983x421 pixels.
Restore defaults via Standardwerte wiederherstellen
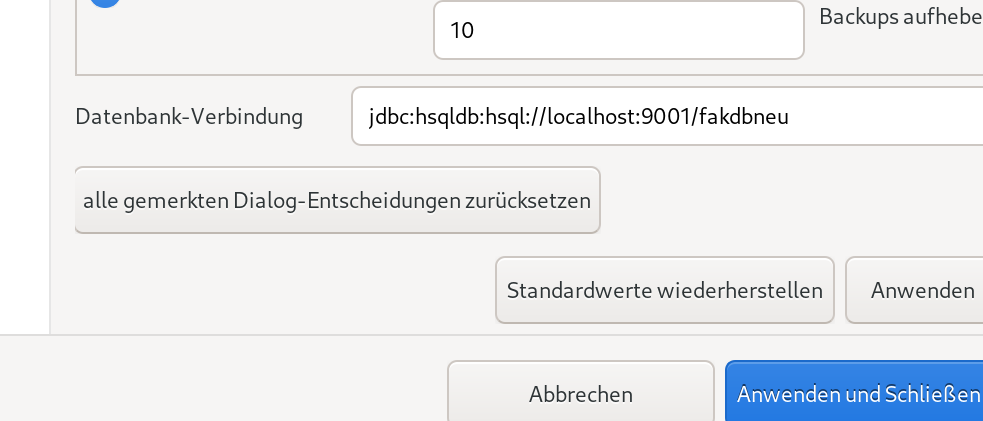point(665,290)
